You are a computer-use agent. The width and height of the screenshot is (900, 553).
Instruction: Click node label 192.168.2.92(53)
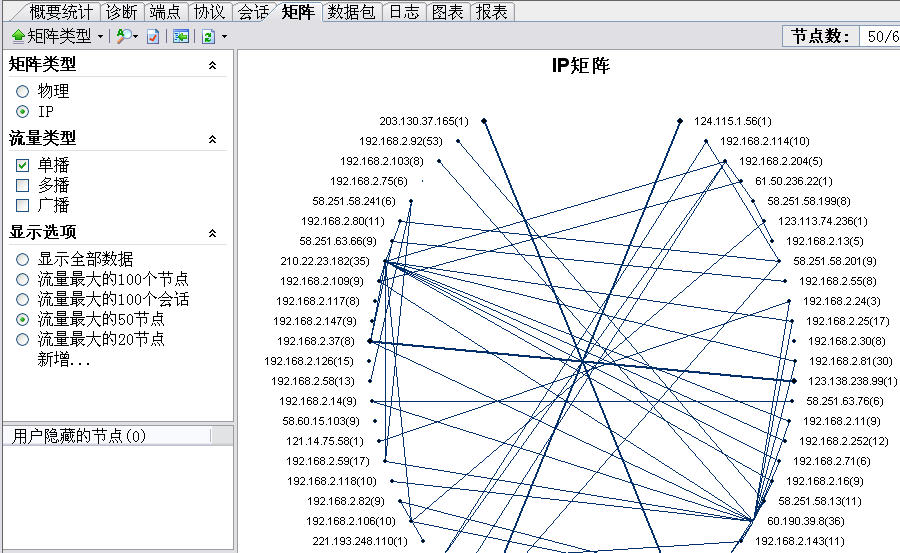(x=401, y=141)
